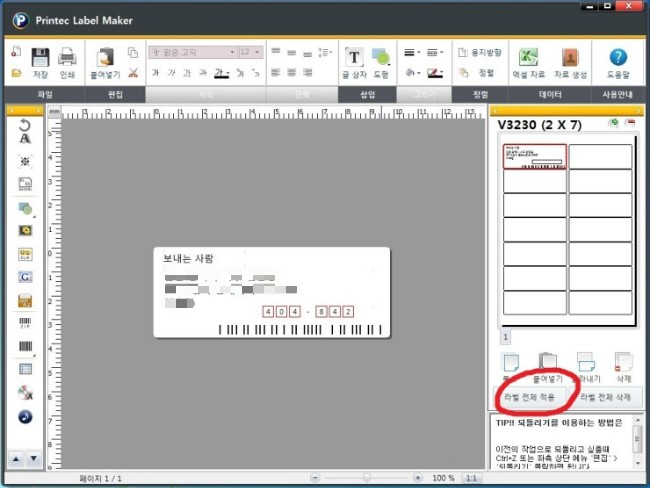Click the 잘라내기 cut label icon
This screenshot has width=650, height=488.
pos(587,367)
